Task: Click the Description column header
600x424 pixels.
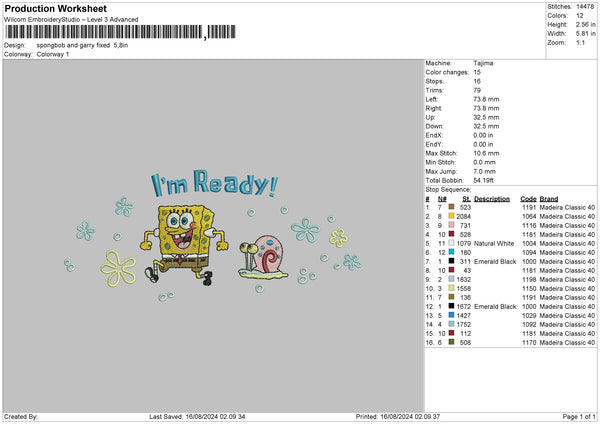Action: (492, 198)
